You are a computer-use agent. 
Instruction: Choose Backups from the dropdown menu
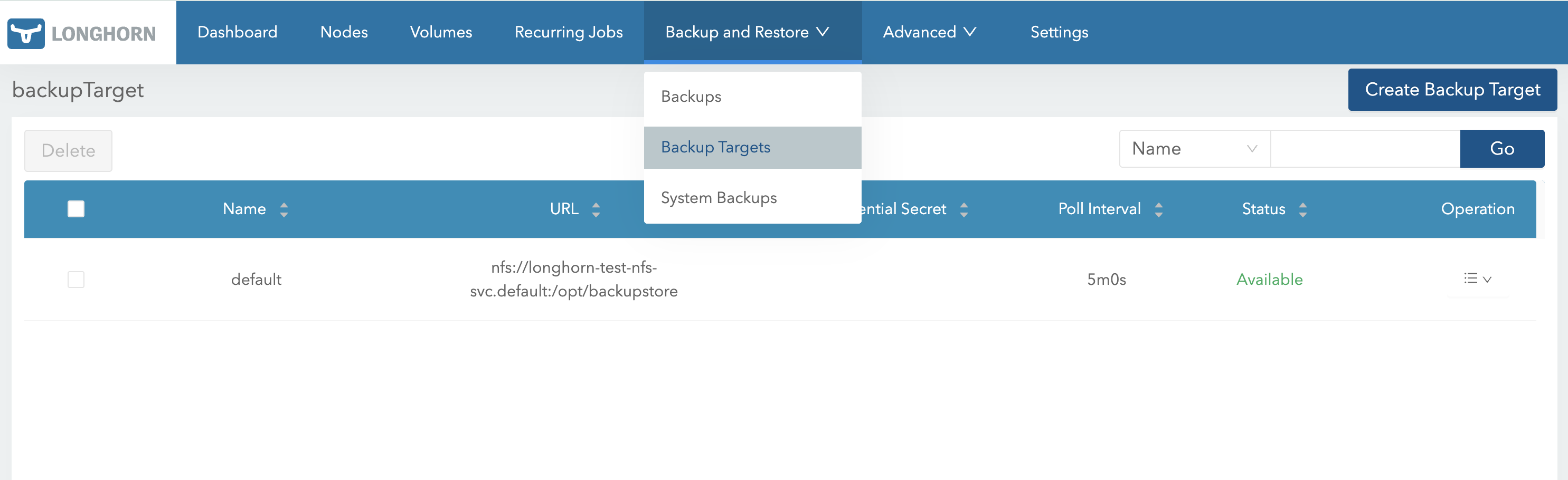tap(691, 97)
